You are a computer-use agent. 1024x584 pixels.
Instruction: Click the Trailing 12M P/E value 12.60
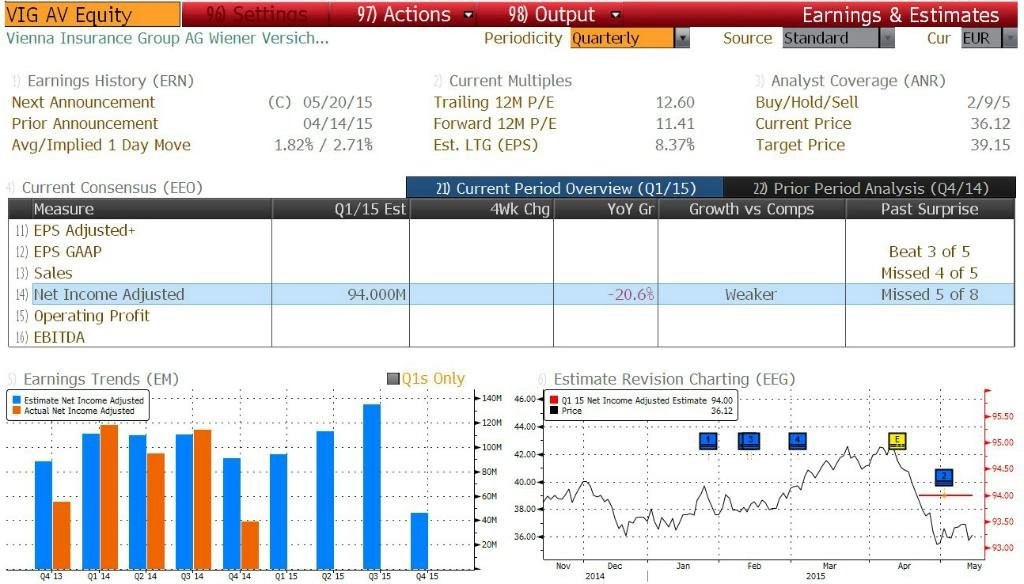pyautogui.click(x=675, y=103)
